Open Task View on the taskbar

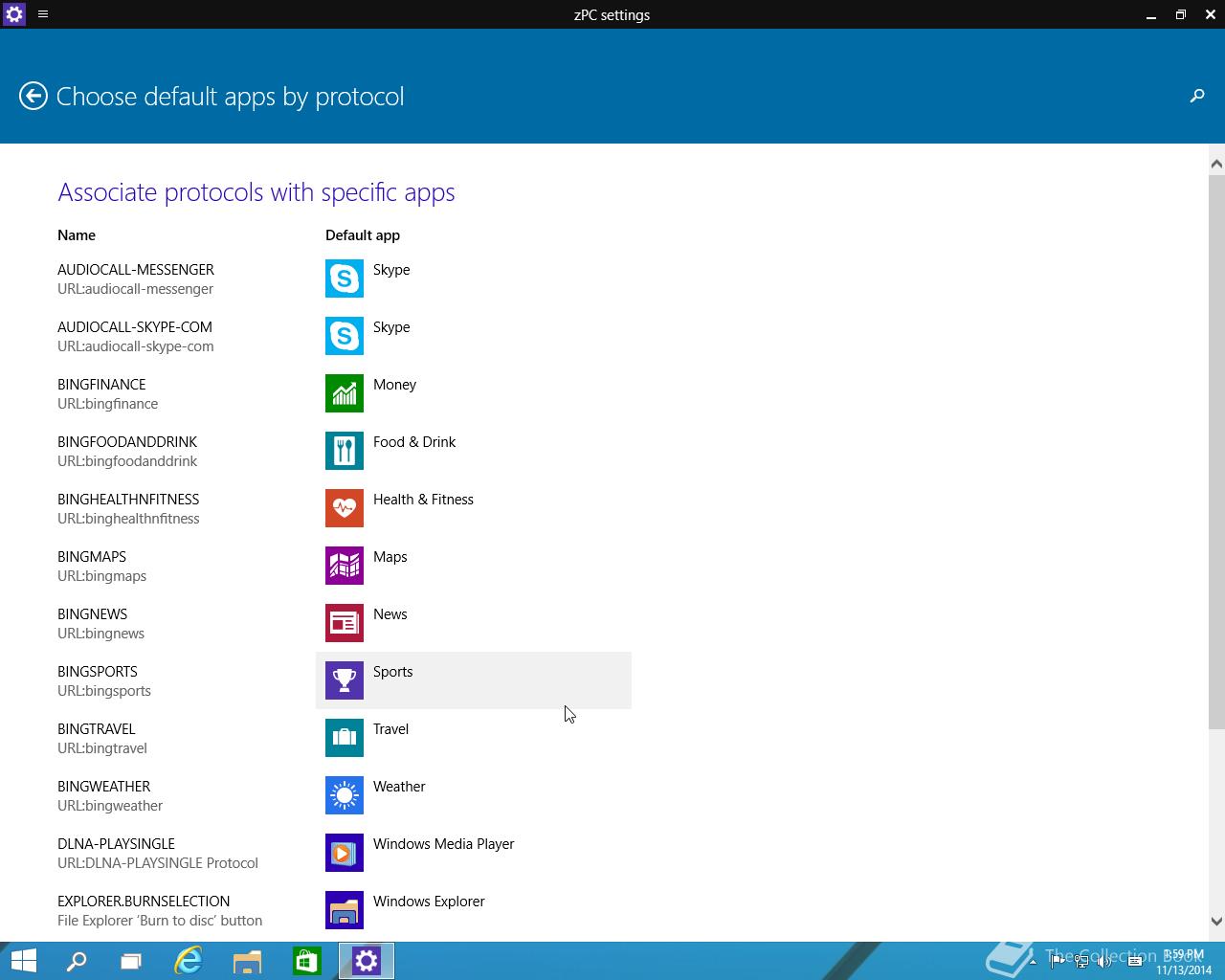[131, 961]
